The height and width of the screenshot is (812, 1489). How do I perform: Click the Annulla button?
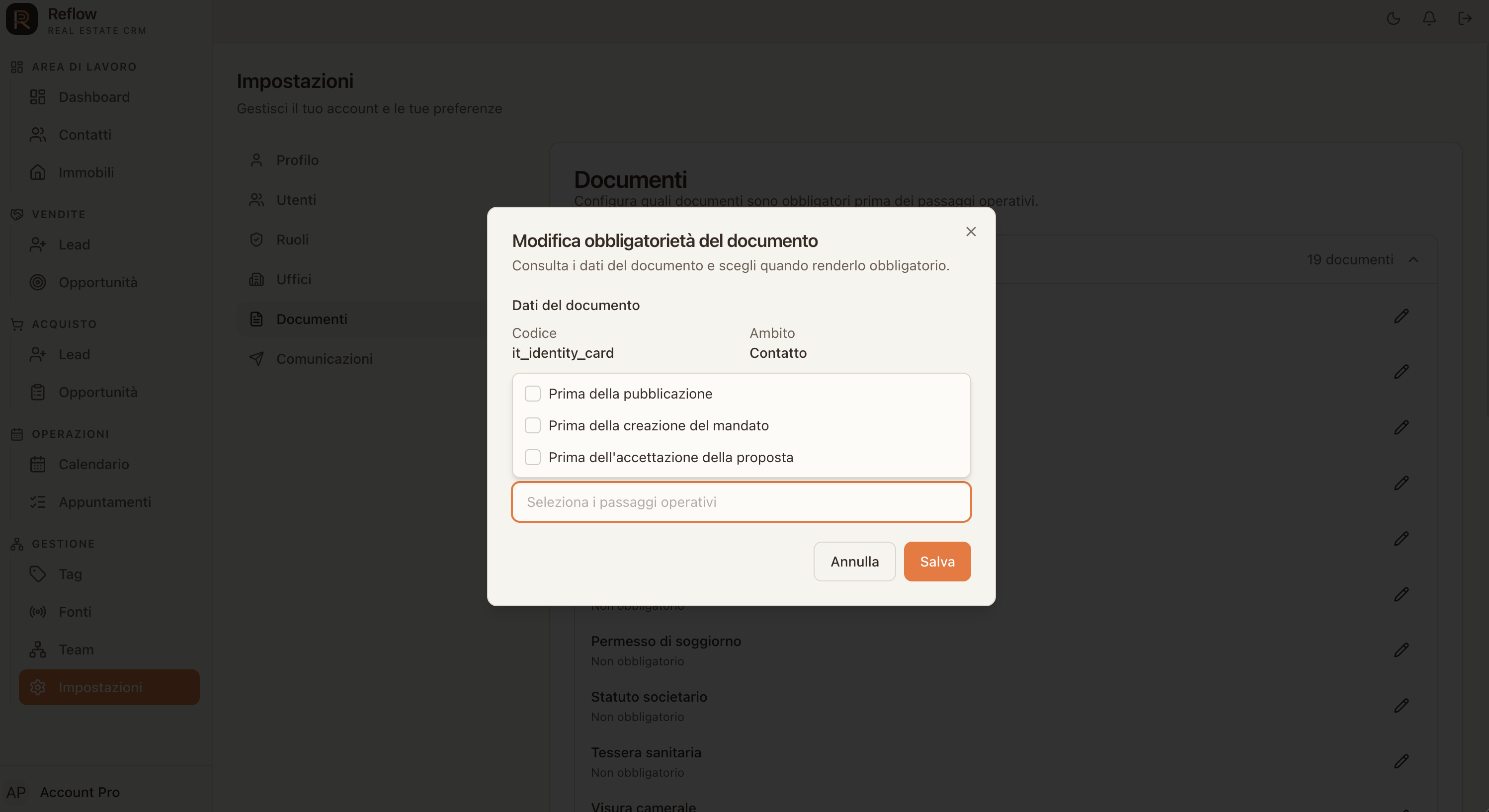pyautogui.click(x=854, y=561)
